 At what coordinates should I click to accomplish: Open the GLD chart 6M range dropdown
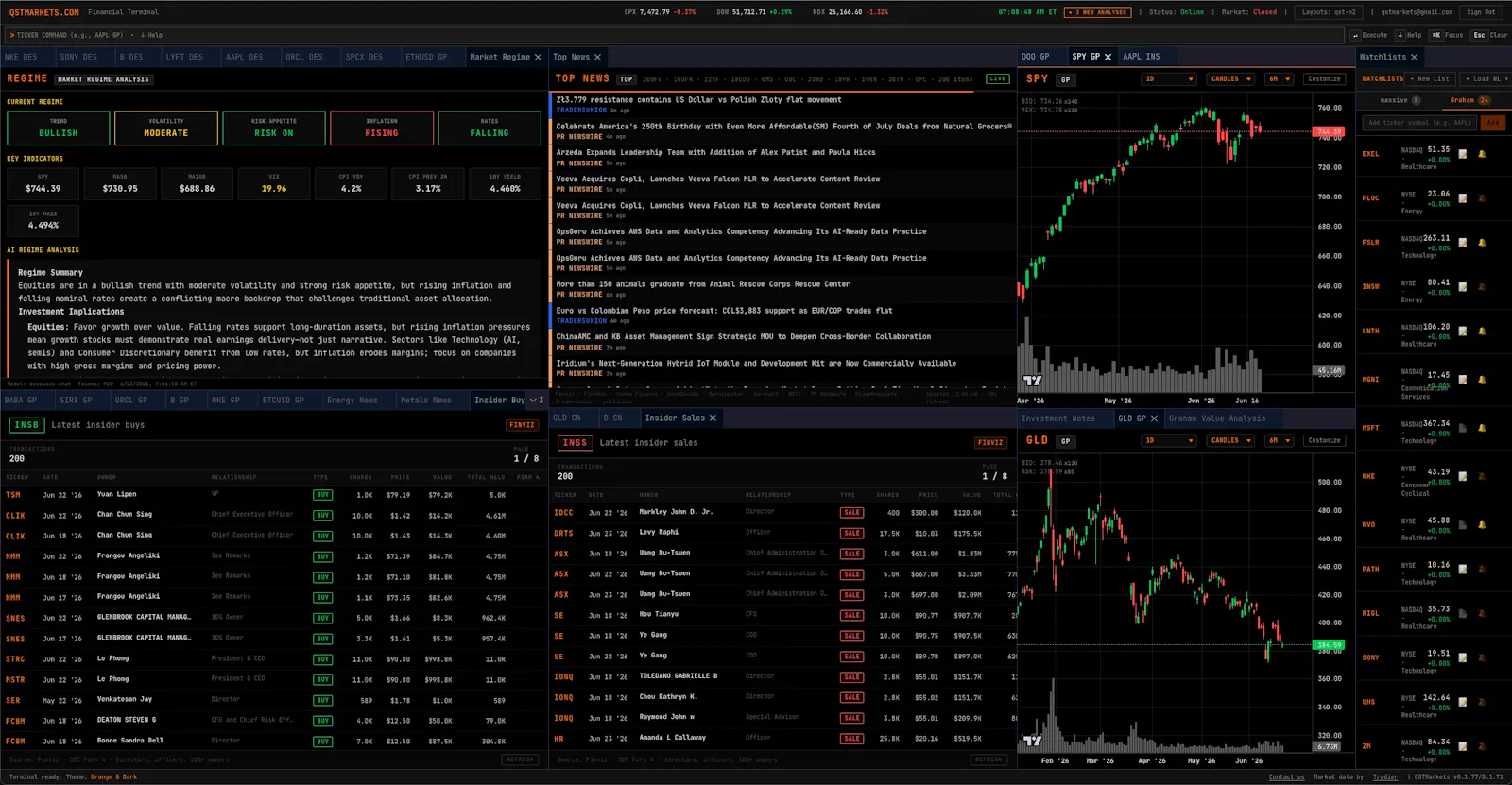(x=1280, y=440)
